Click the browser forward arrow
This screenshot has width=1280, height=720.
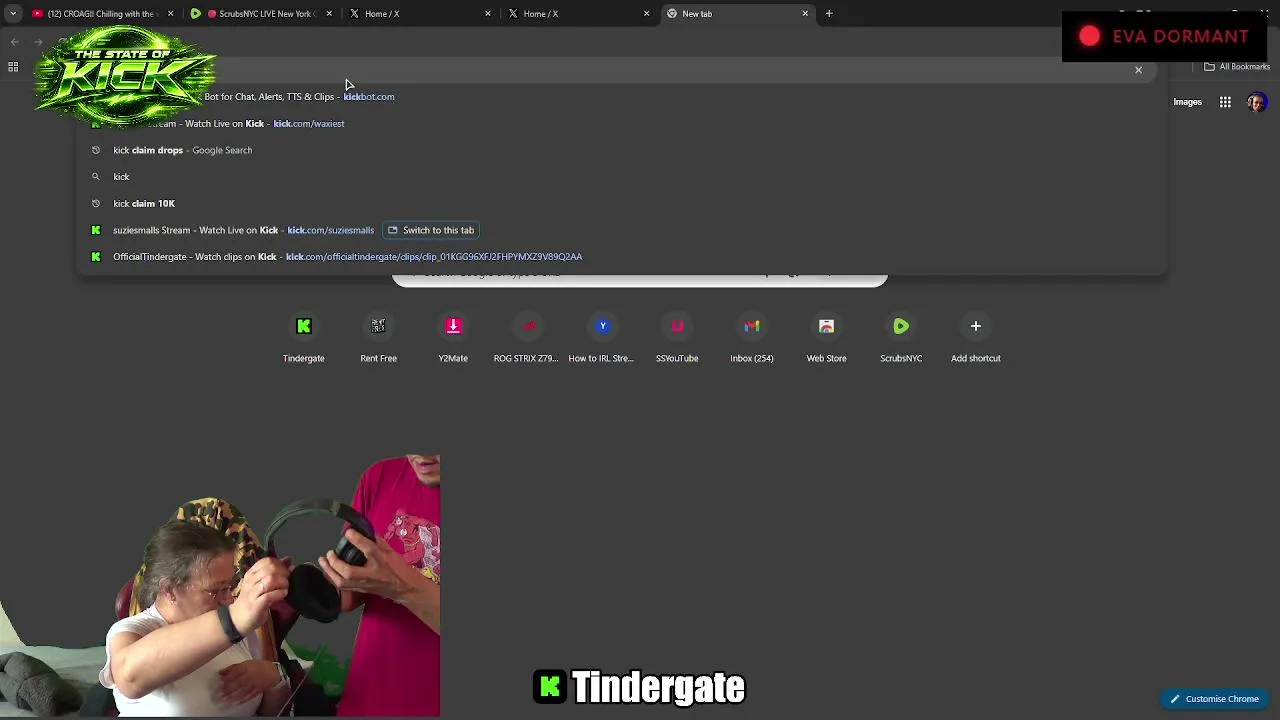(x=38, y=41)
